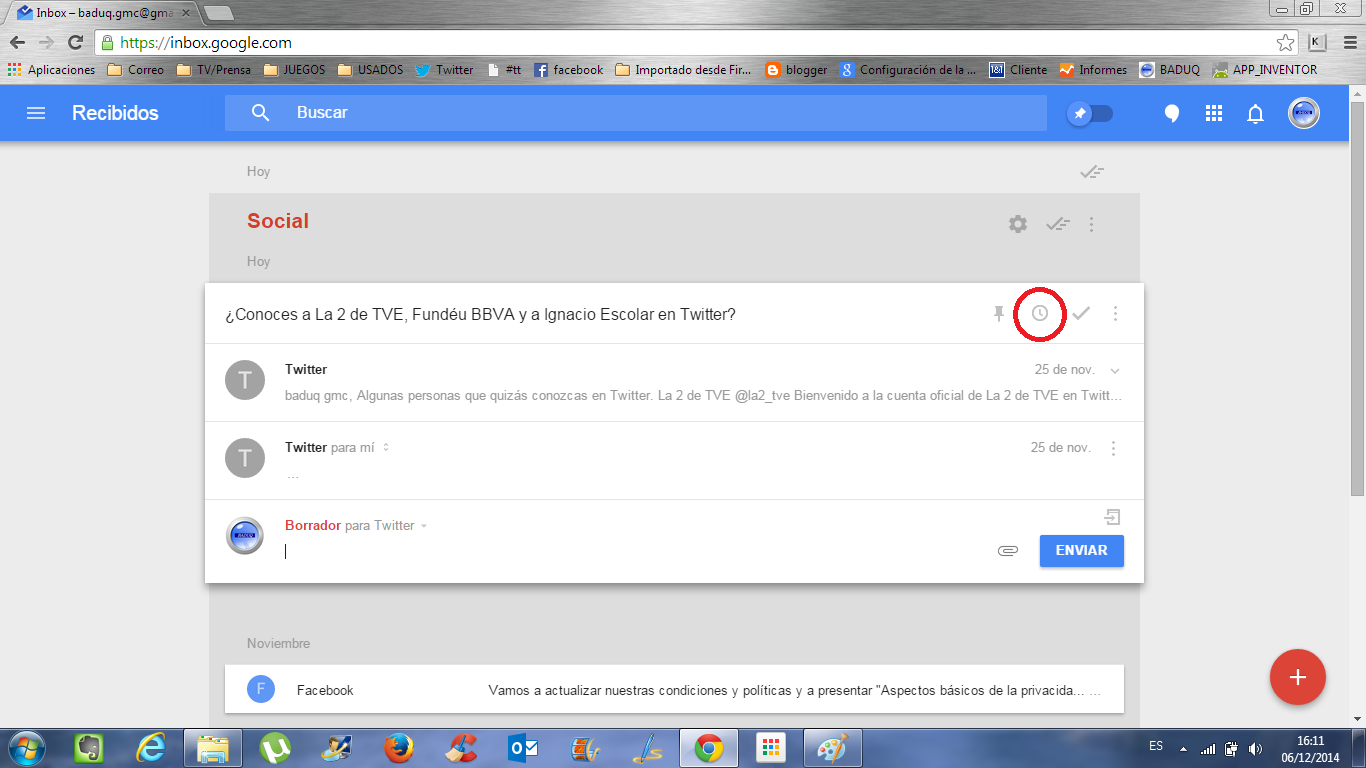Open the notifications bell
1366x768 pixels.
point(1255,114)
